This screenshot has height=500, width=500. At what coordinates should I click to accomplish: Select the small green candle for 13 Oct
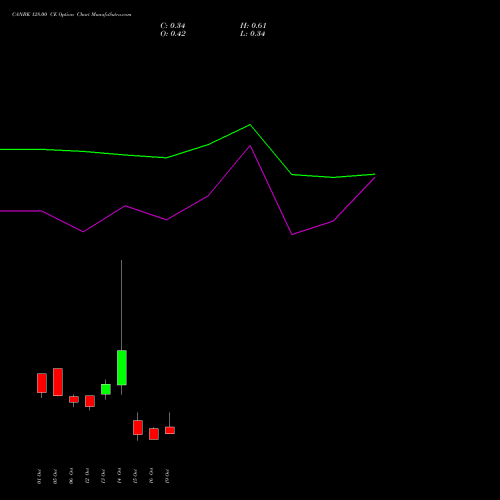pos(106,389)
